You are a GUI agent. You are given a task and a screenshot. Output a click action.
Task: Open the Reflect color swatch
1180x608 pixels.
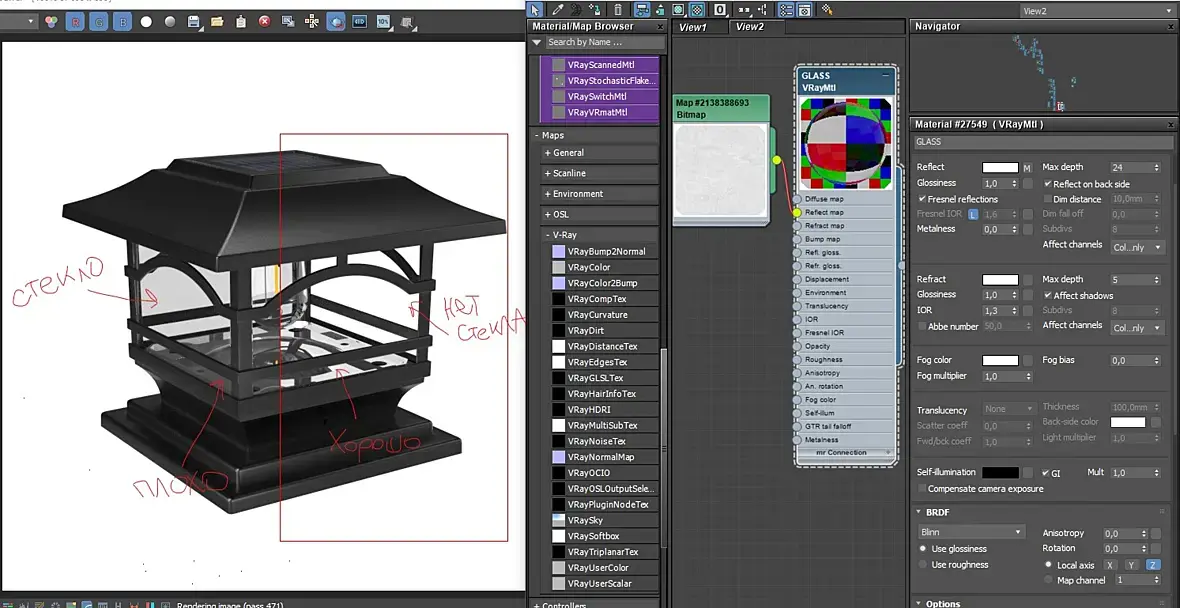point(1000,168)
